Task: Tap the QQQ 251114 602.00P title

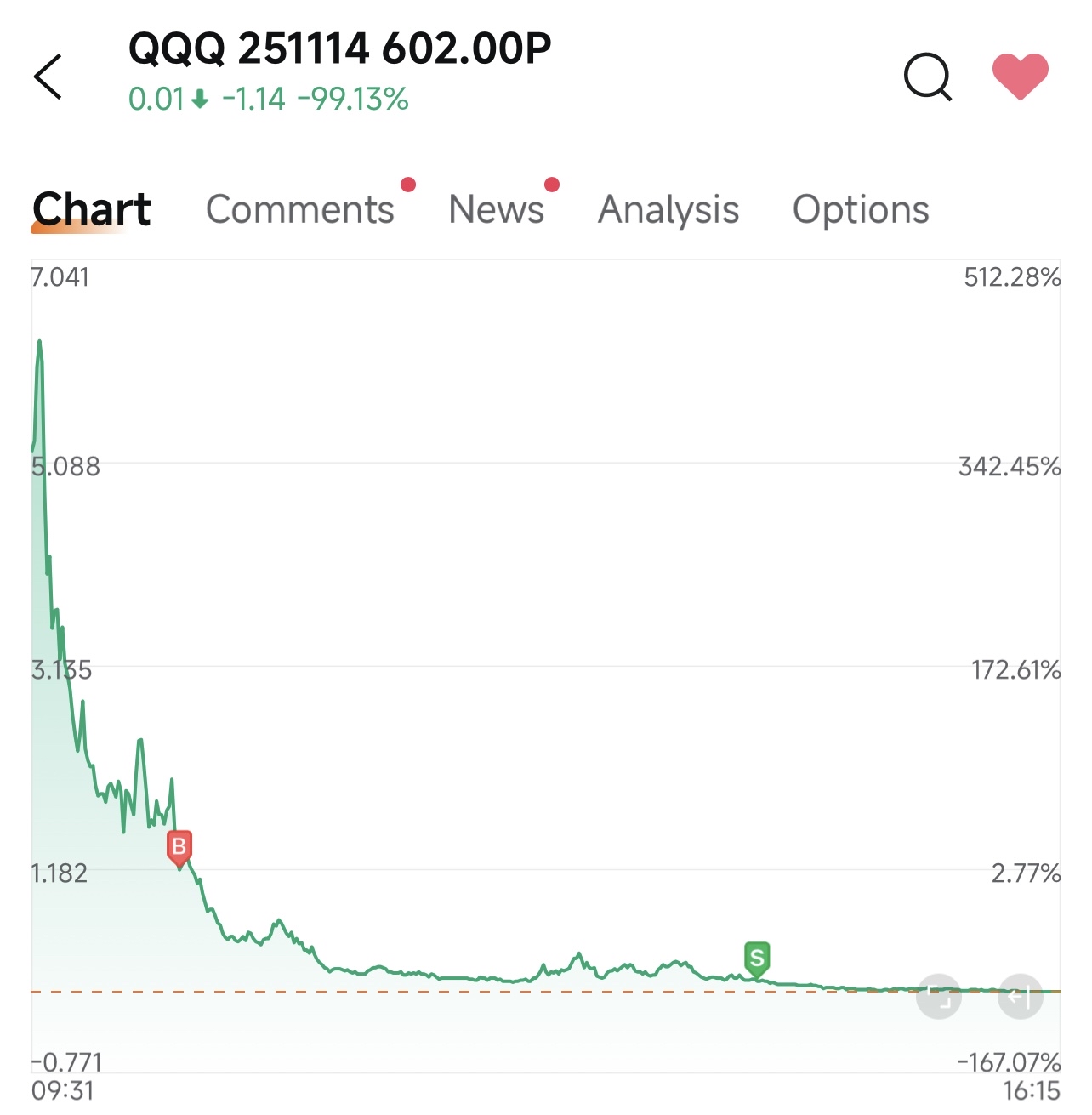Action: (339, 48)
